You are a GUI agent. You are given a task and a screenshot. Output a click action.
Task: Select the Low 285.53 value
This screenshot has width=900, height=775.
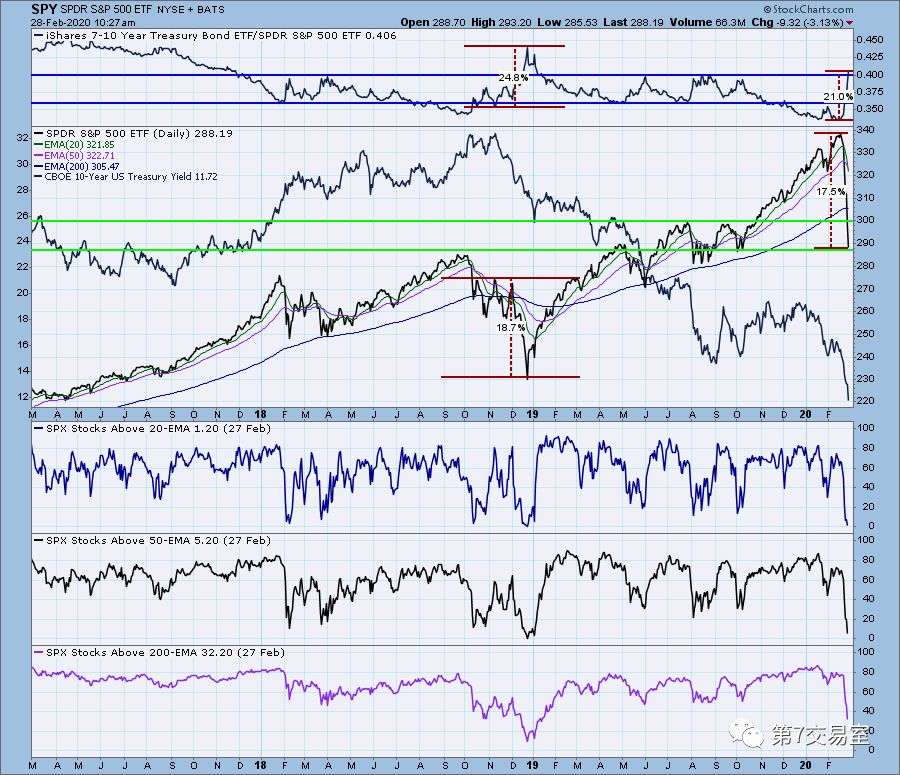pos(567,22)
